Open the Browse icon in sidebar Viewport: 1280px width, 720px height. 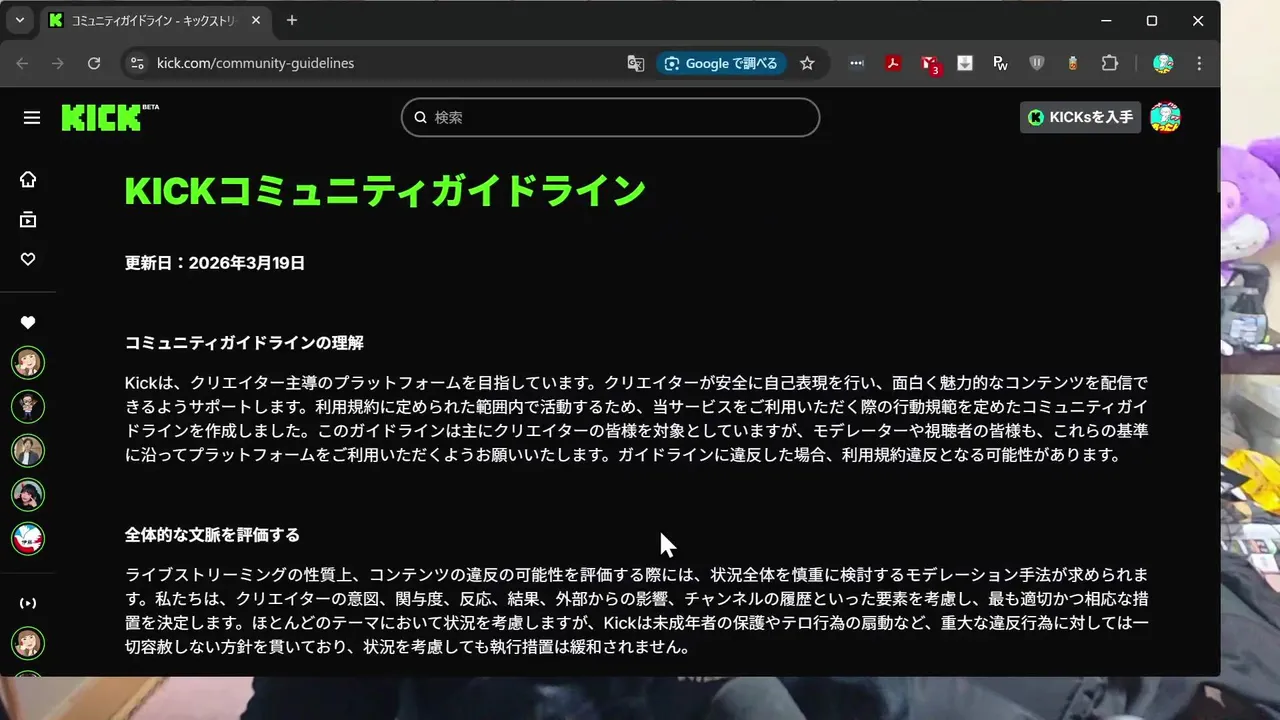pyautogui.click(x=28, y=219)
